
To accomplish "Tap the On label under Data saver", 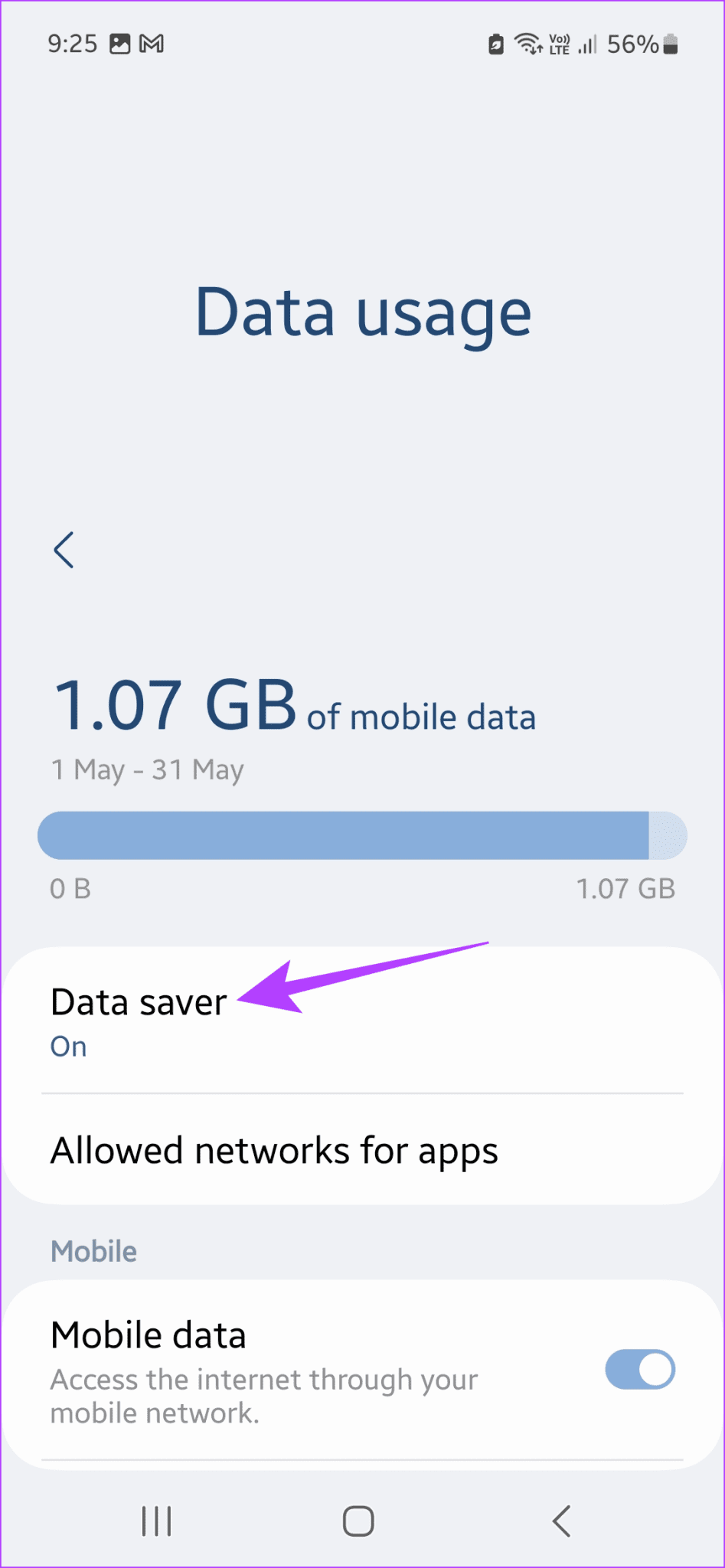I will coord(67,1046).
